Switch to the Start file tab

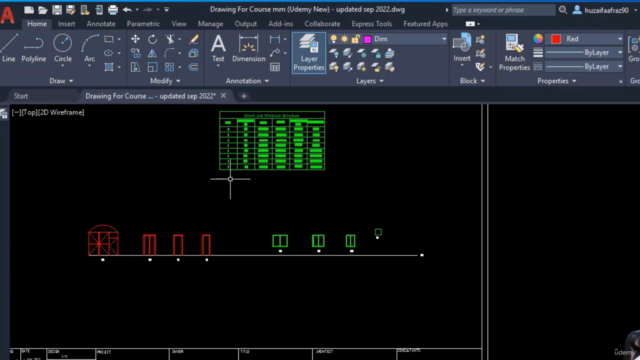(x=21, y=96)
